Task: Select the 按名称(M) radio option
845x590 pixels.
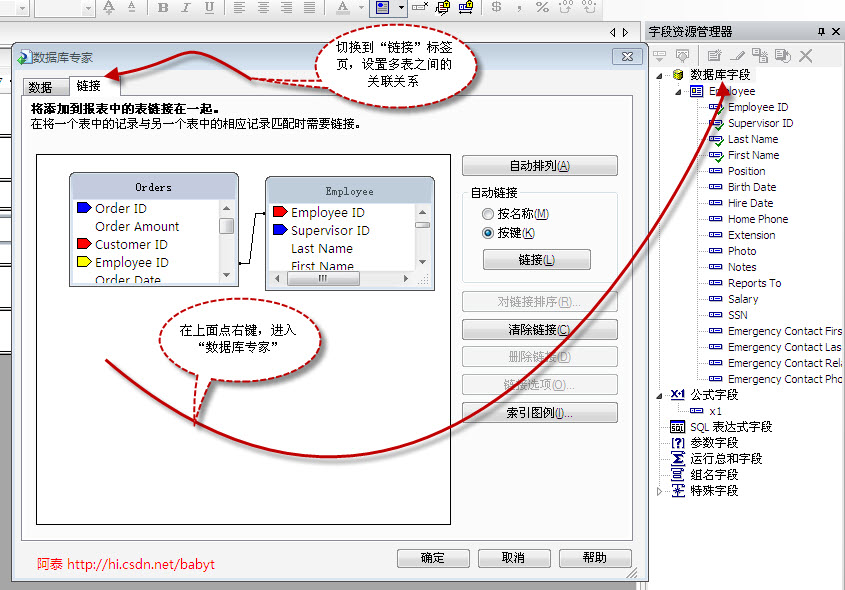Action: (515, 214)
